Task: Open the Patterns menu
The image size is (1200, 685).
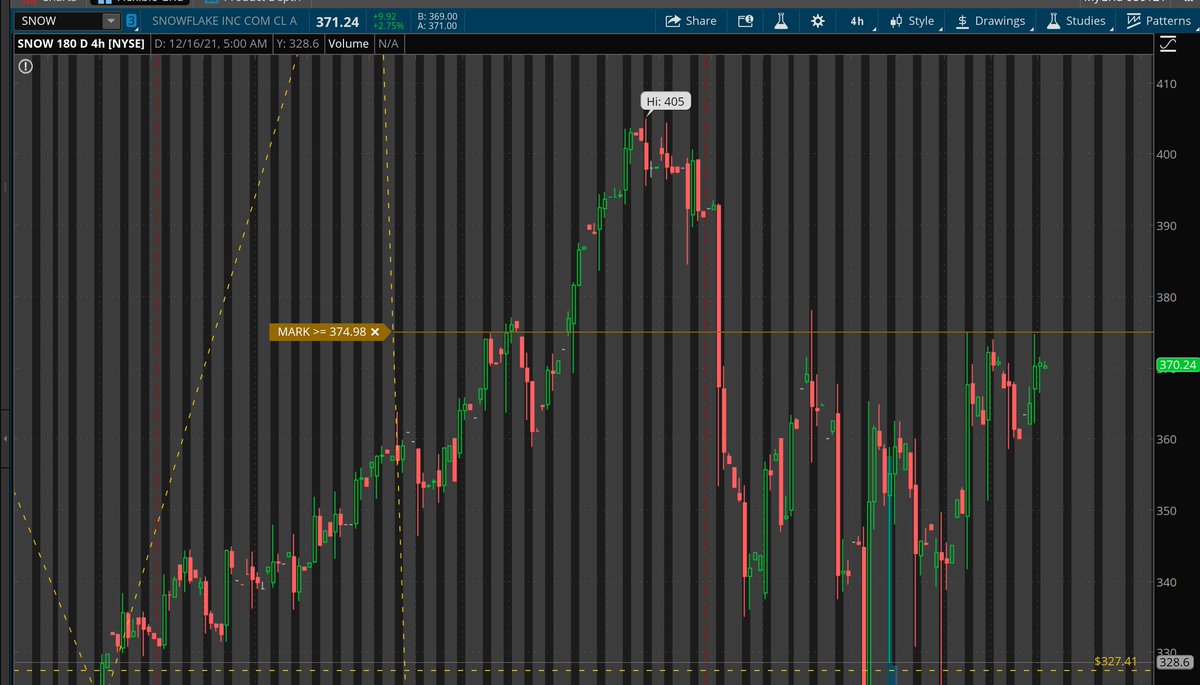Action: pyautogui.click(x=1158, y=21)
